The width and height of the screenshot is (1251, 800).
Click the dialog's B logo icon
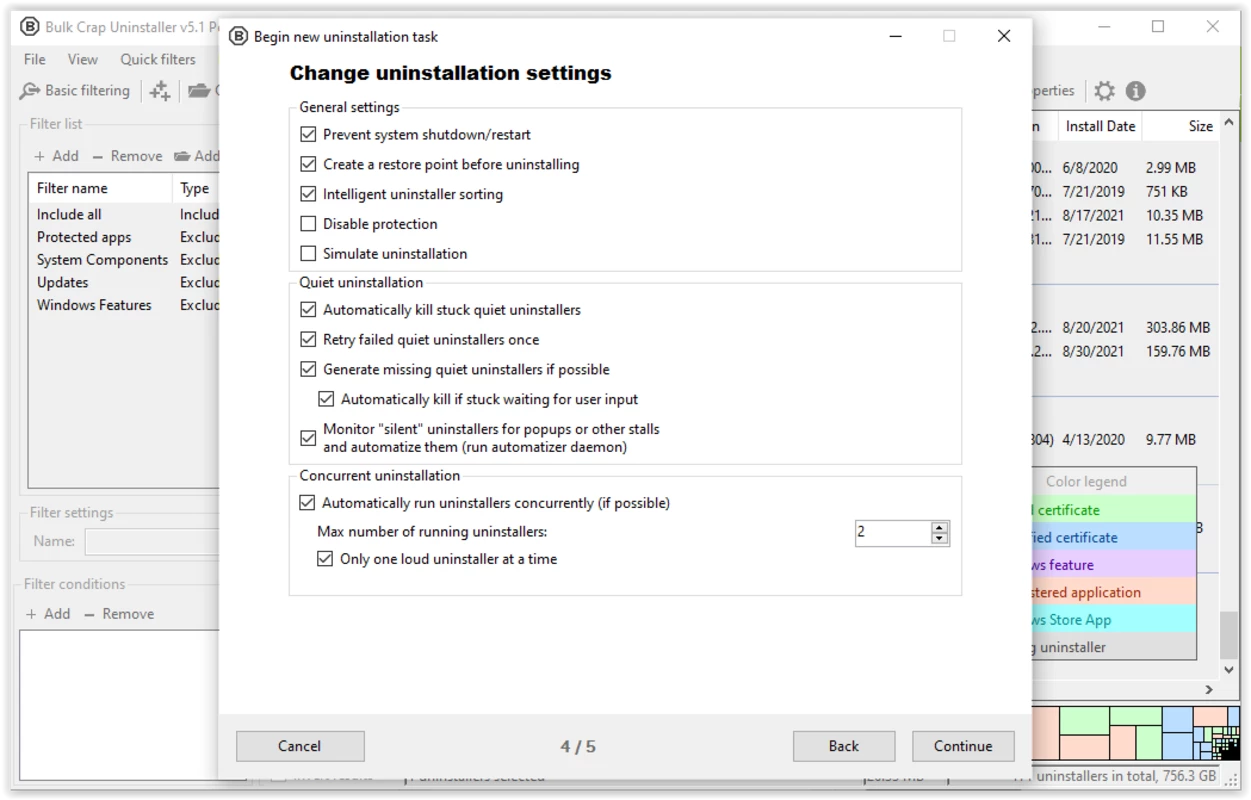click(x=238, y=37)
